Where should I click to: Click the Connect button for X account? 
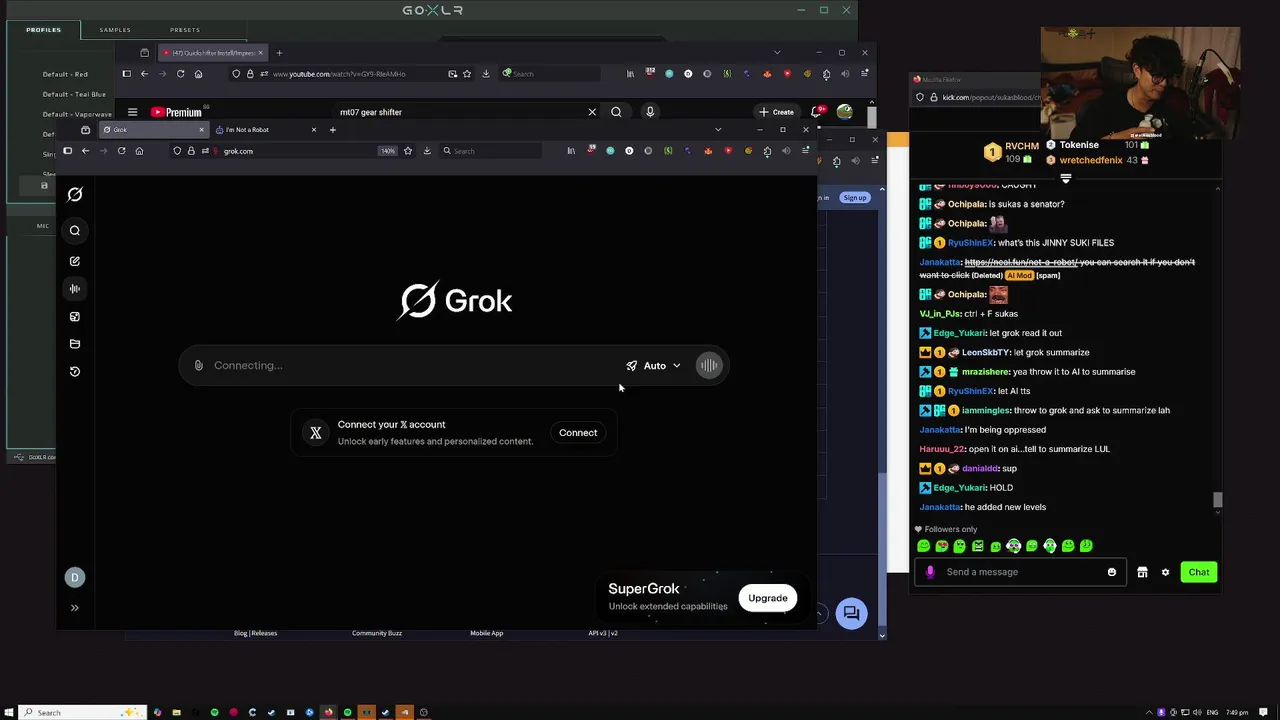tap(578, 433)
